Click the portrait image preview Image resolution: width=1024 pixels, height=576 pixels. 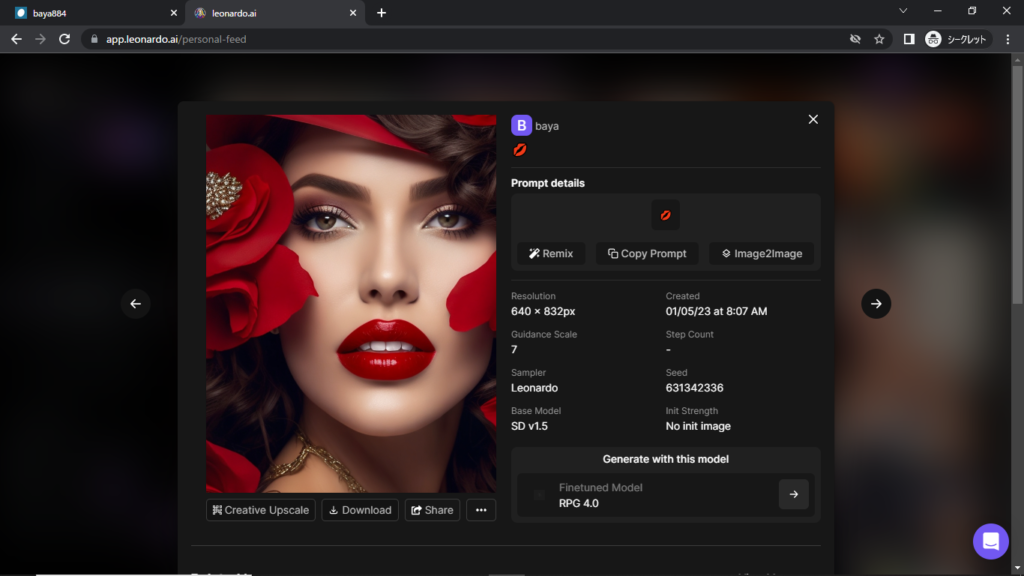click(350, 303)
